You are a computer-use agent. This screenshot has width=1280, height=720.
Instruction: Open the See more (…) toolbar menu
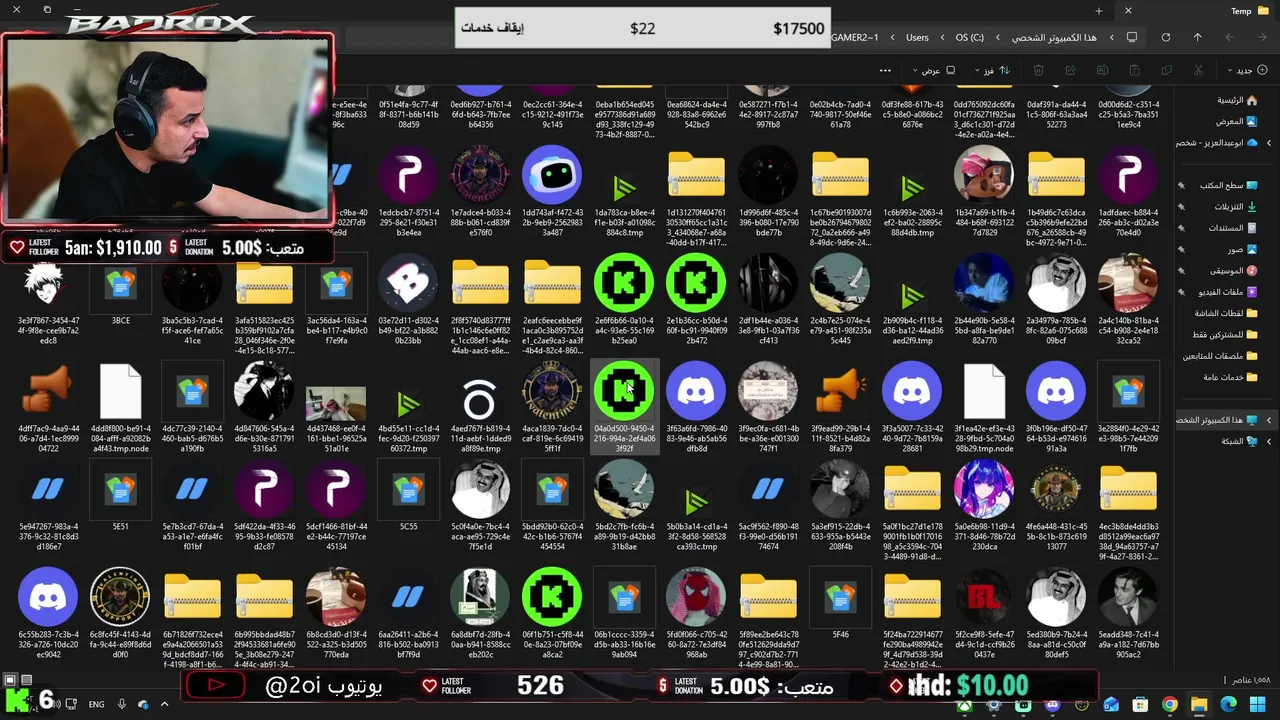coord(884,70)
